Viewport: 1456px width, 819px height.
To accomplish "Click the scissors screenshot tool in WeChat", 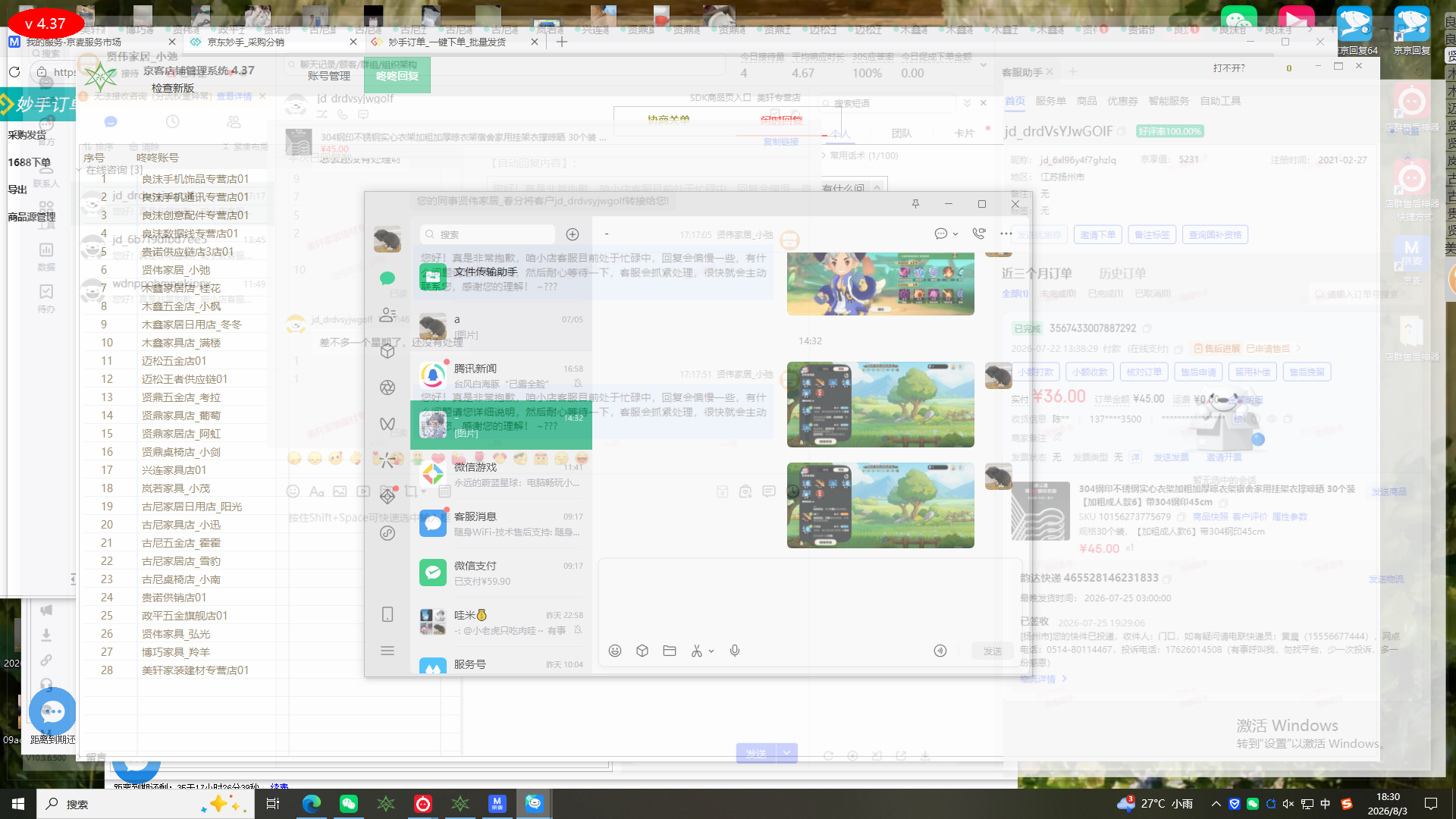I will tap(696, 651).
